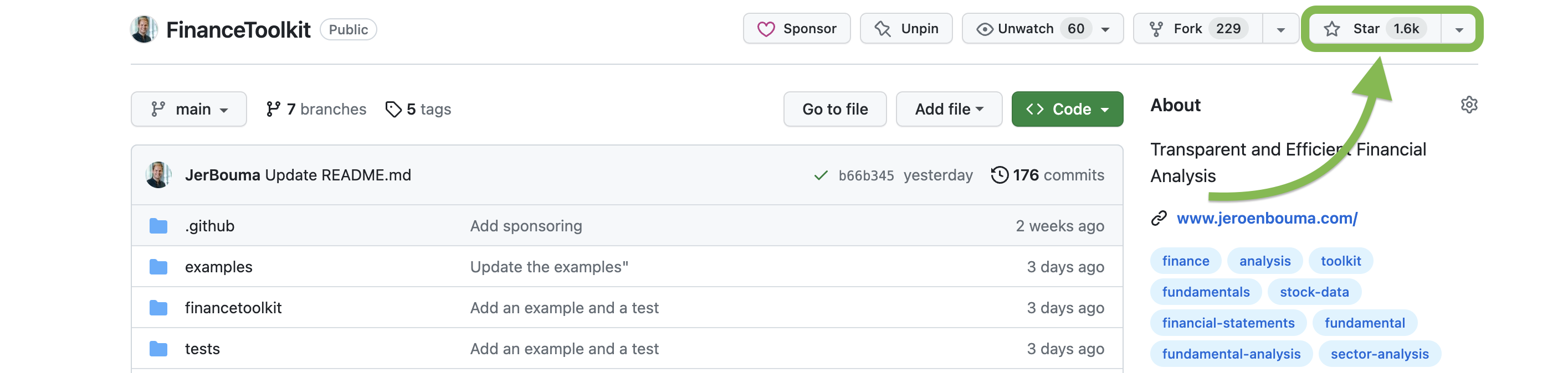The width and height of the screenshot is (1568, 373).
Task: Click the tag icon beside 5 tags
Action: pyautogui.click(x=393, y=108)
